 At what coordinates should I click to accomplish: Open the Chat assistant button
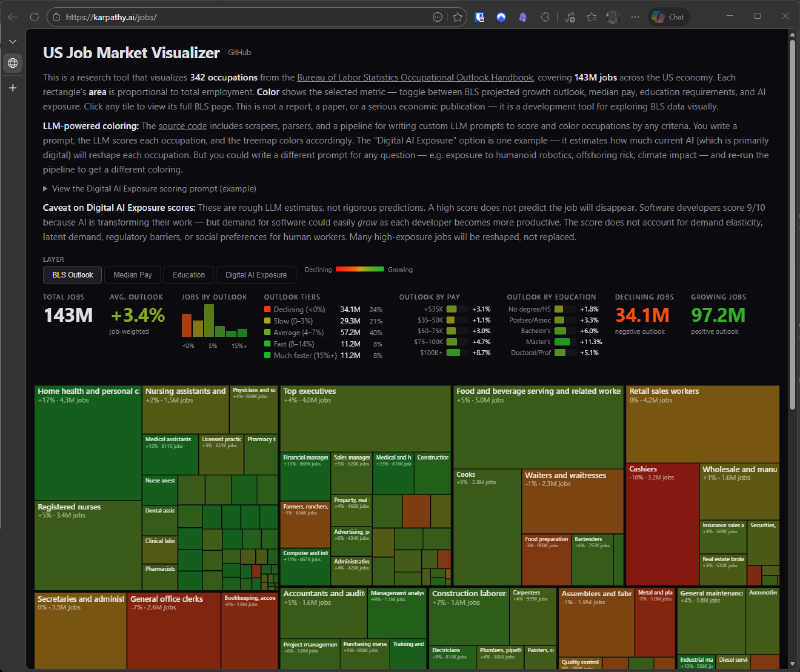tap(668, 17)
